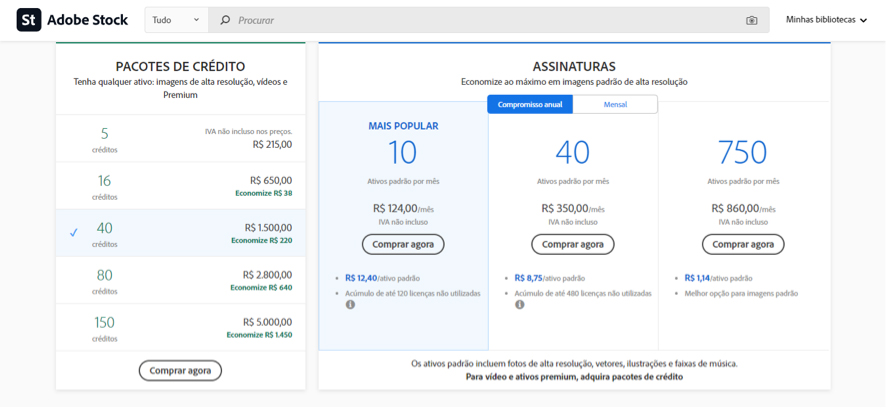
Task: Click the Economize R$ 640 label
Action: click(x=261, y=288)
